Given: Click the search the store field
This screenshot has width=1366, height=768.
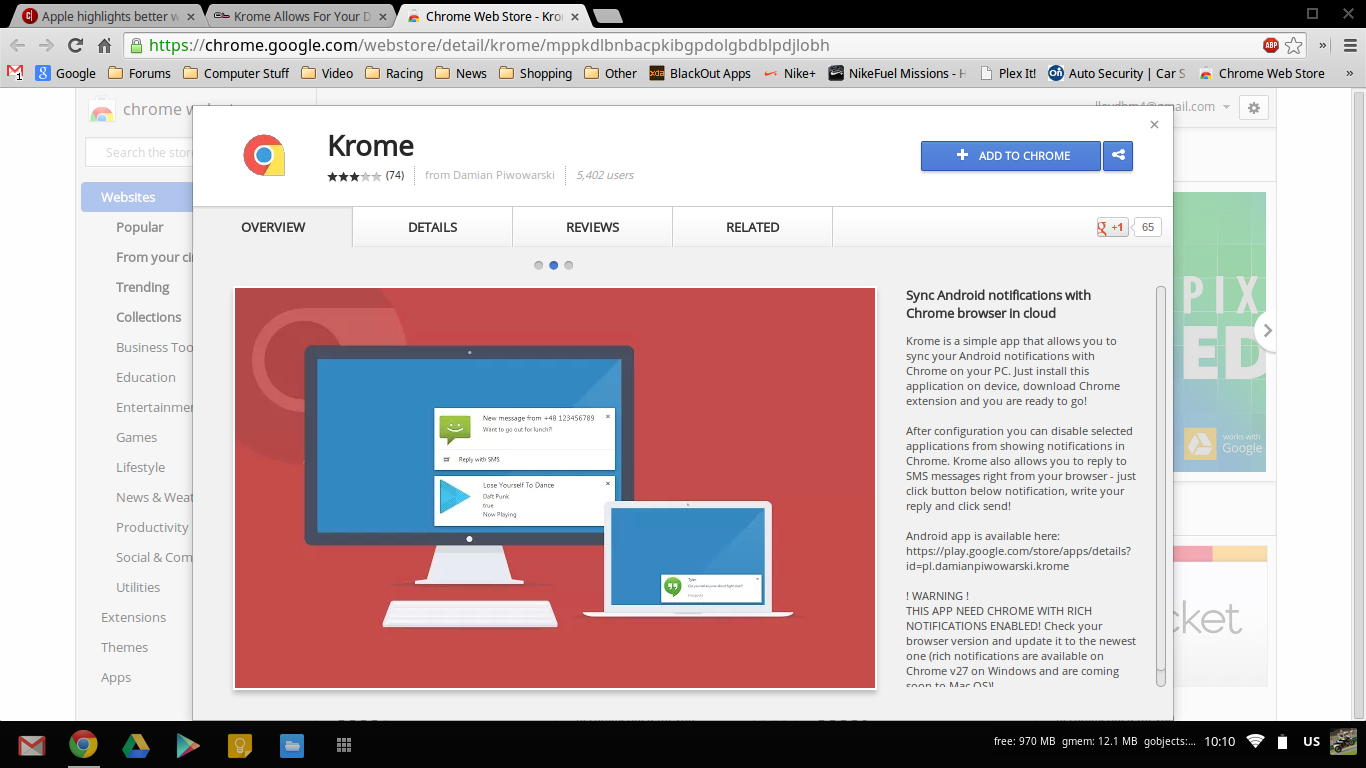Looking at the screenshot, I should tap(139, 152).
